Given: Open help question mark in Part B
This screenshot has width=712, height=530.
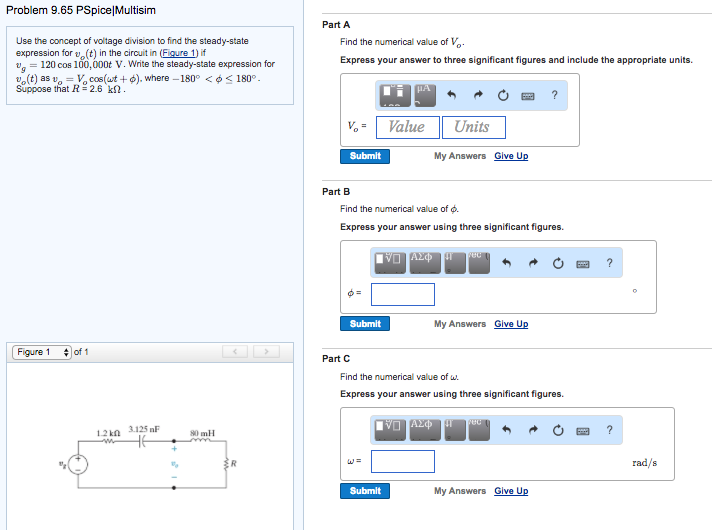Looking at the screenshot, I should (x=609, y=263).
